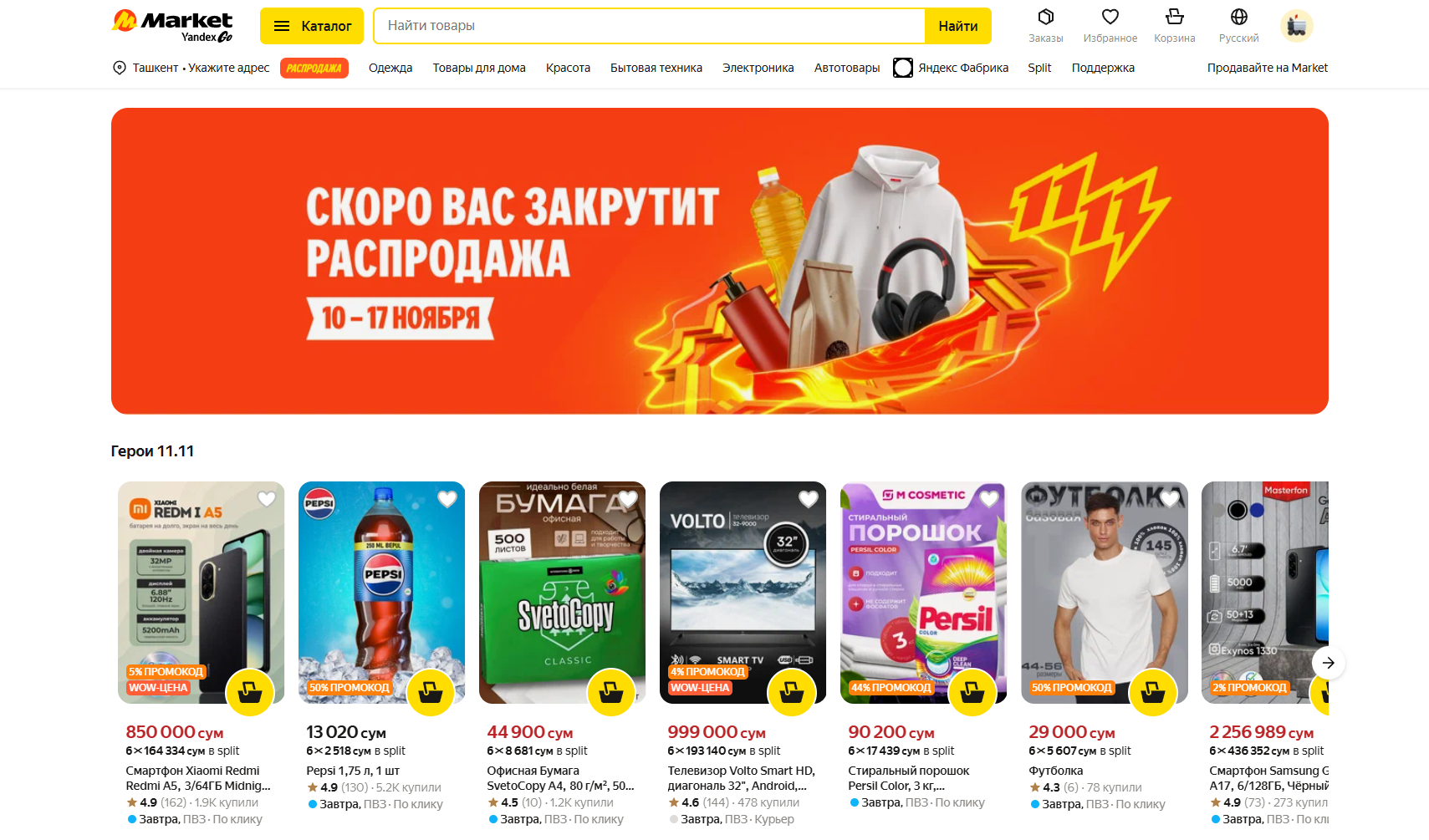This screenshot has height=840, width=1429.
Task: Toggle favorite heart on Pepsi card
Action: (x=447, y=499)
